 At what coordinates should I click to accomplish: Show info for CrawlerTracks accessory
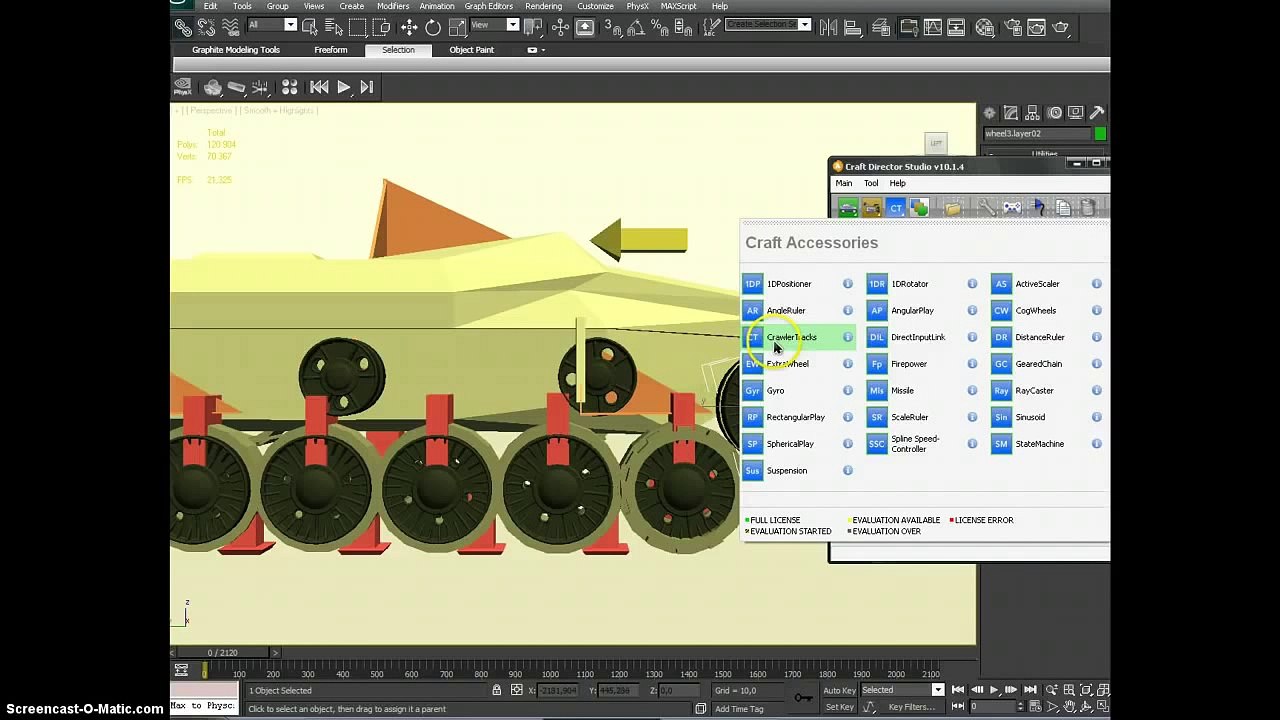click(848, 337)
